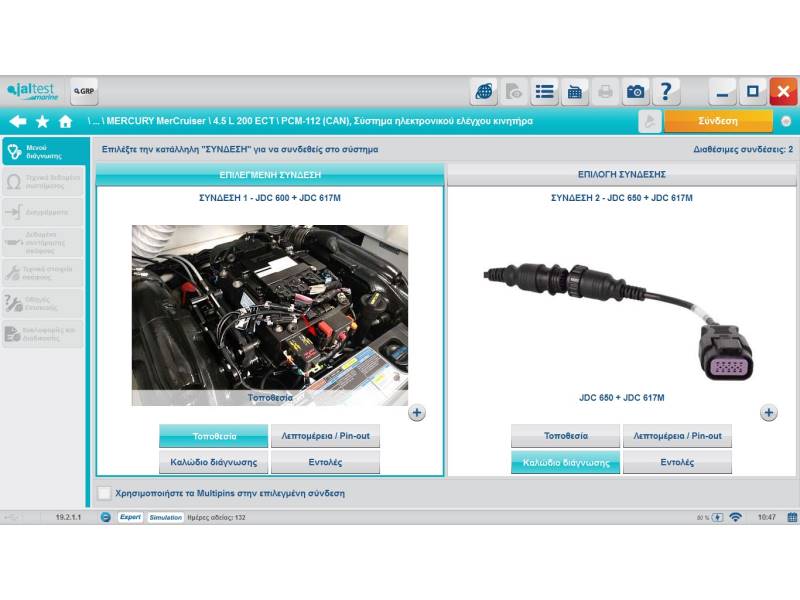Click the calendar icon in the status bar
The height and width of the screenshot is (600, 800).
(791, 517)
